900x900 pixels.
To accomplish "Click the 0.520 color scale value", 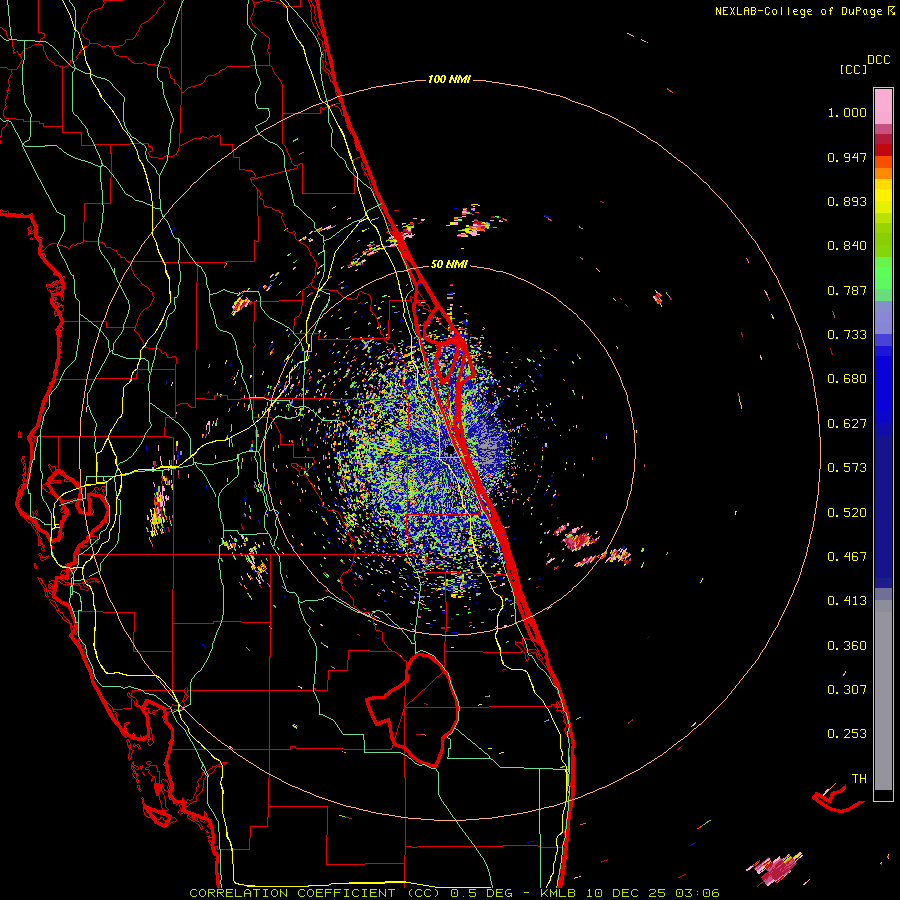I will (847, 513).
